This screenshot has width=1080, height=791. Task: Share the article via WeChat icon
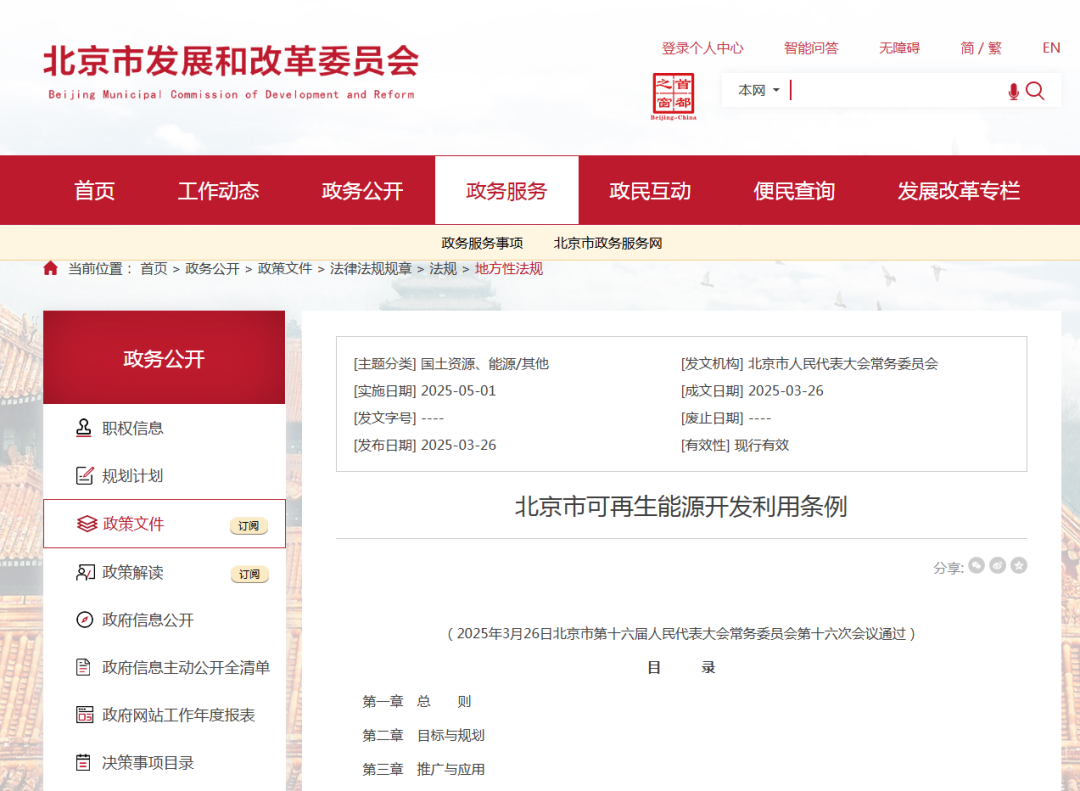[976, 566]
